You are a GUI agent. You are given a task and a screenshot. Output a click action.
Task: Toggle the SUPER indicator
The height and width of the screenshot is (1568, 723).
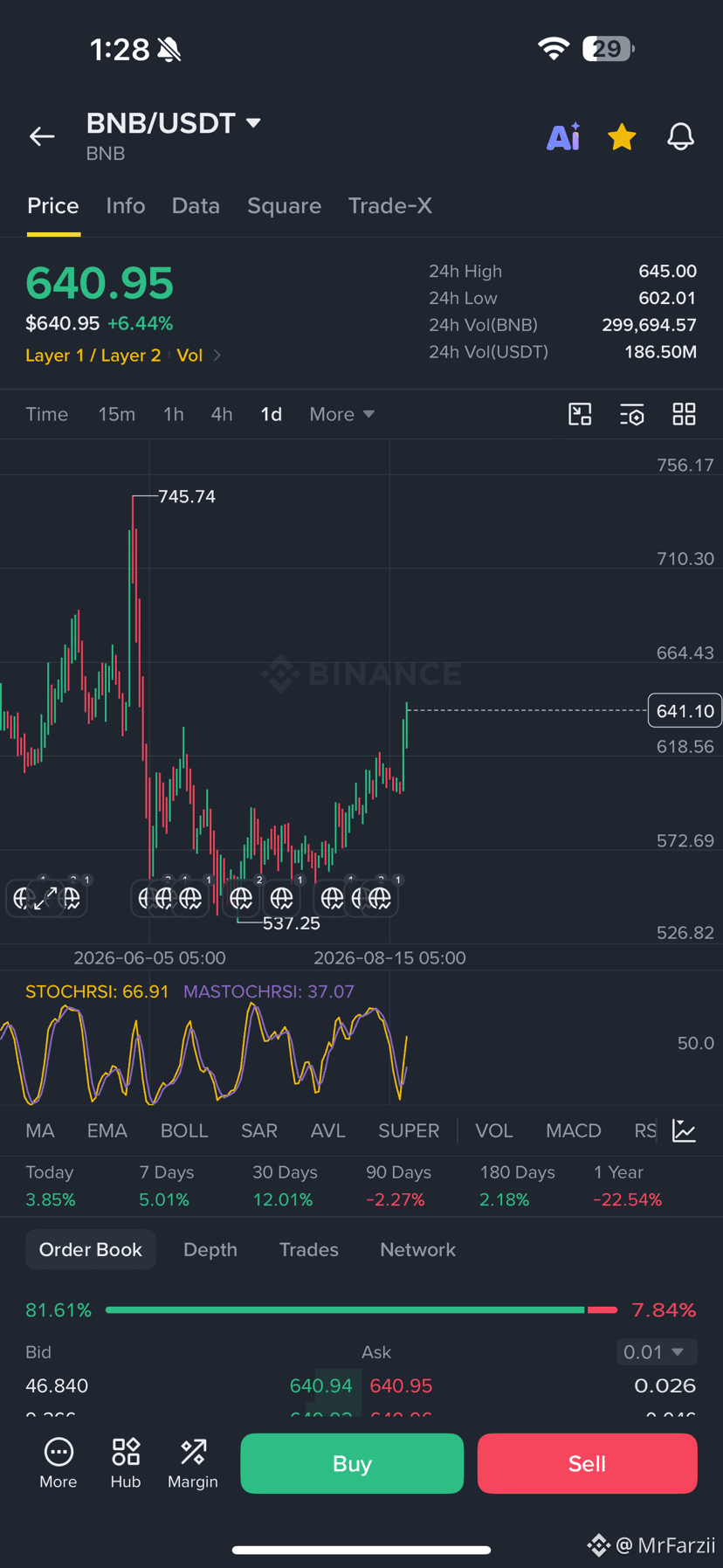click(409, 1131)
